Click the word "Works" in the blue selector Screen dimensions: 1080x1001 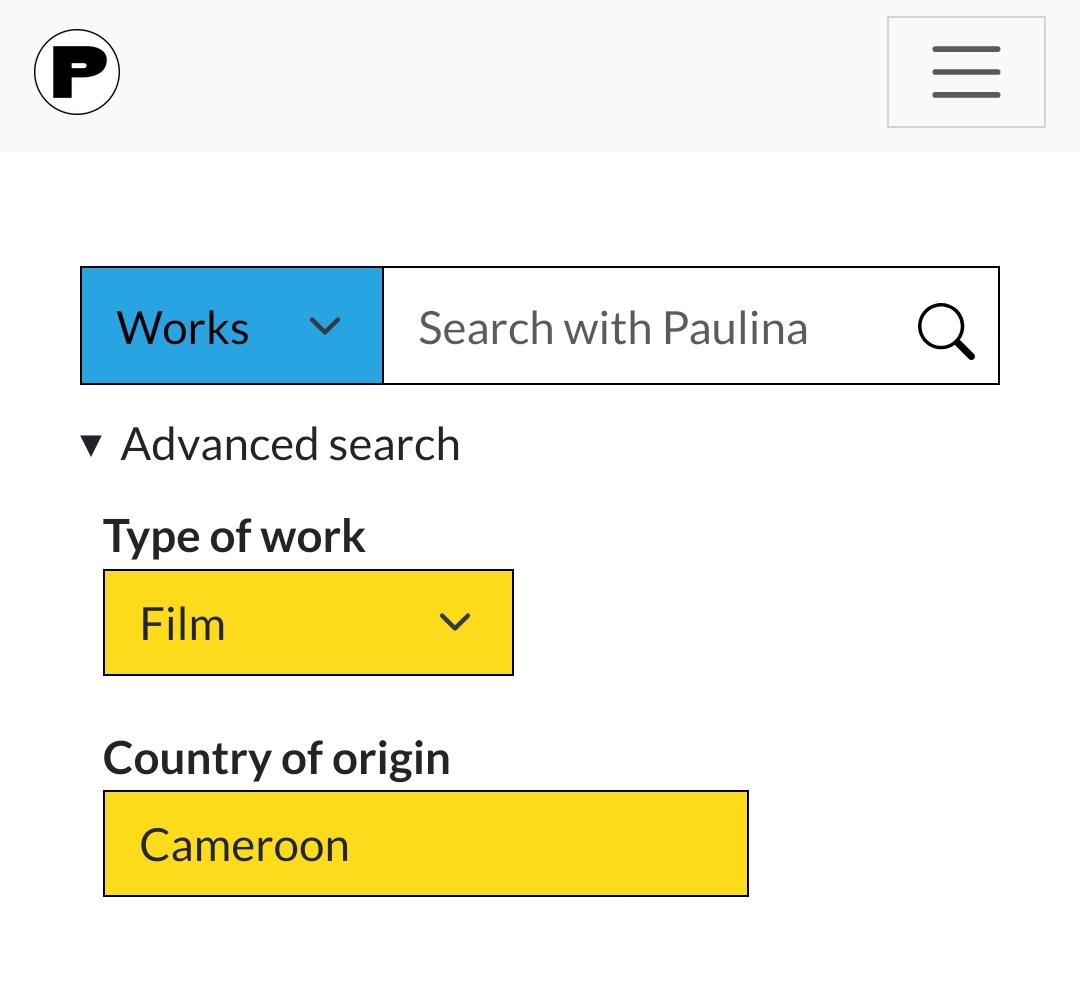click(183, 328)
